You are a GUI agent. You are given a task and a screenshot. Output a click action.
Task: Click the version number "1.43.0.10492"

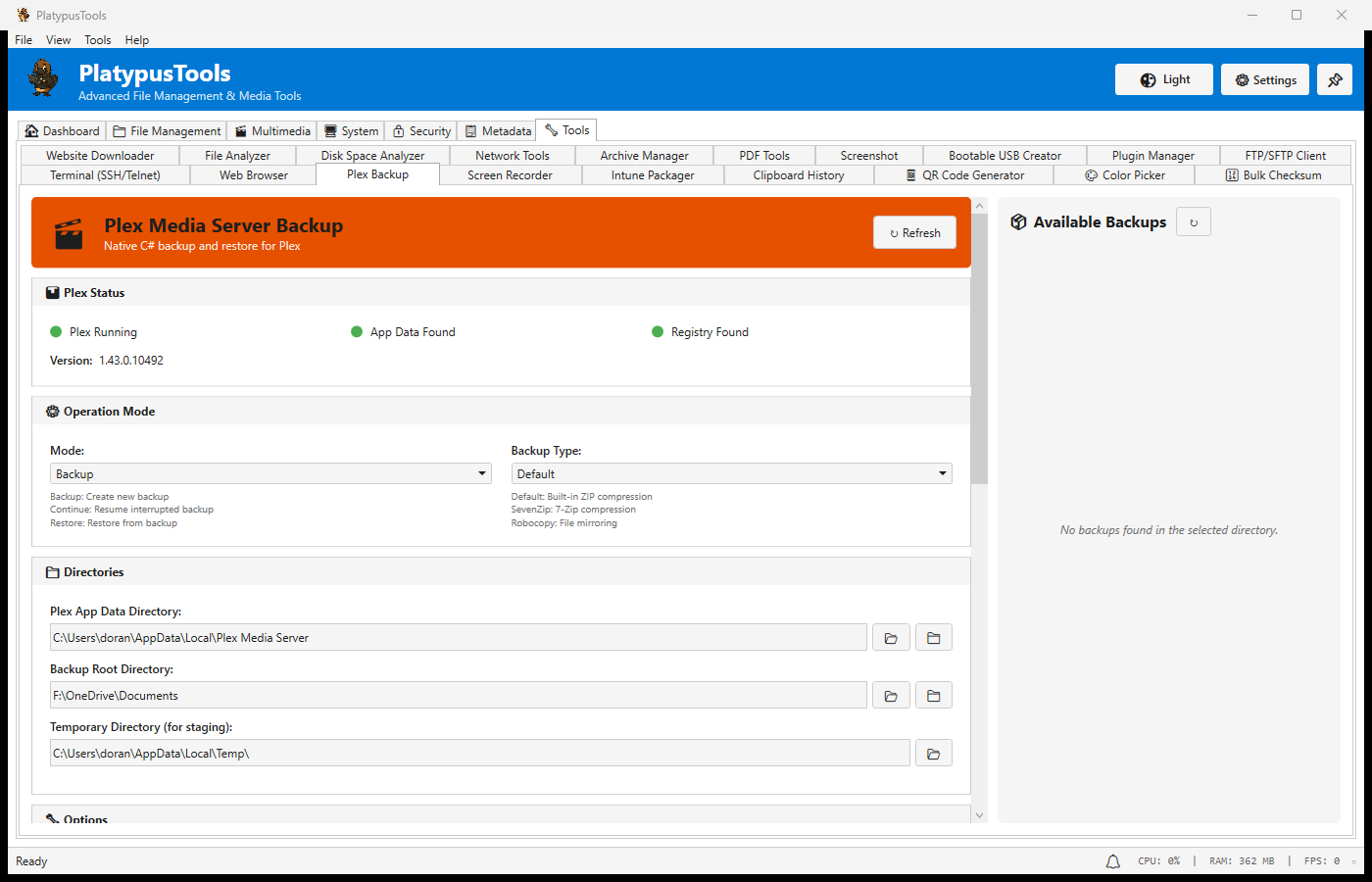(131, 361)
